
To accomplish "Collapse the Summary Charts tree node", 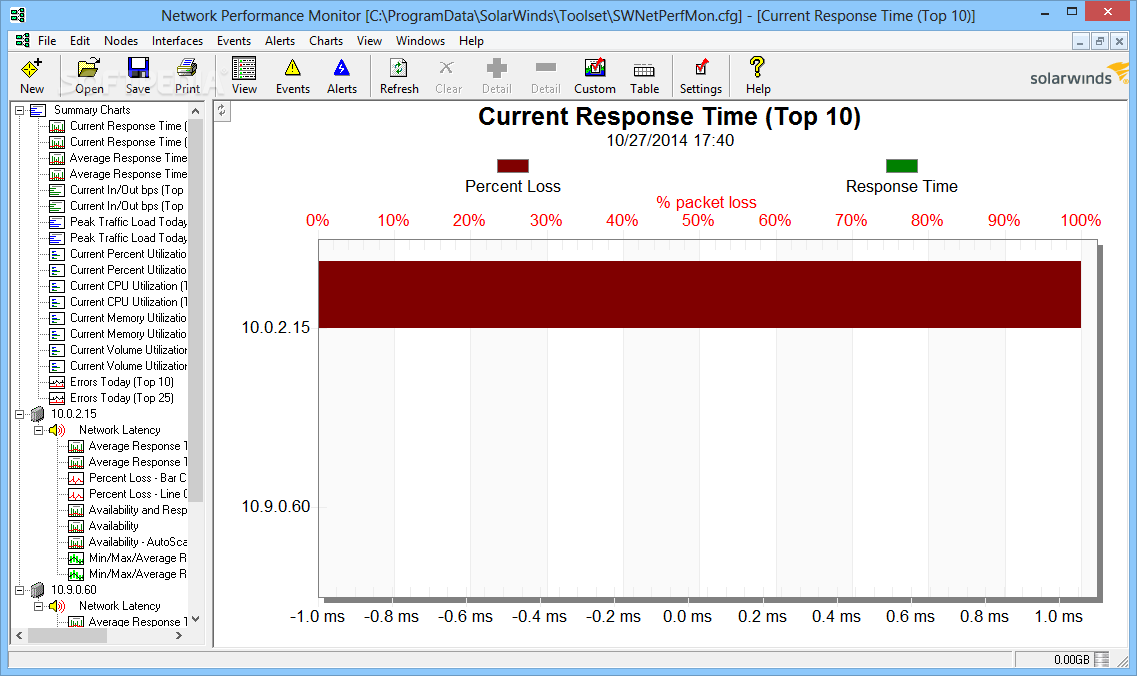I will point(20,110).
